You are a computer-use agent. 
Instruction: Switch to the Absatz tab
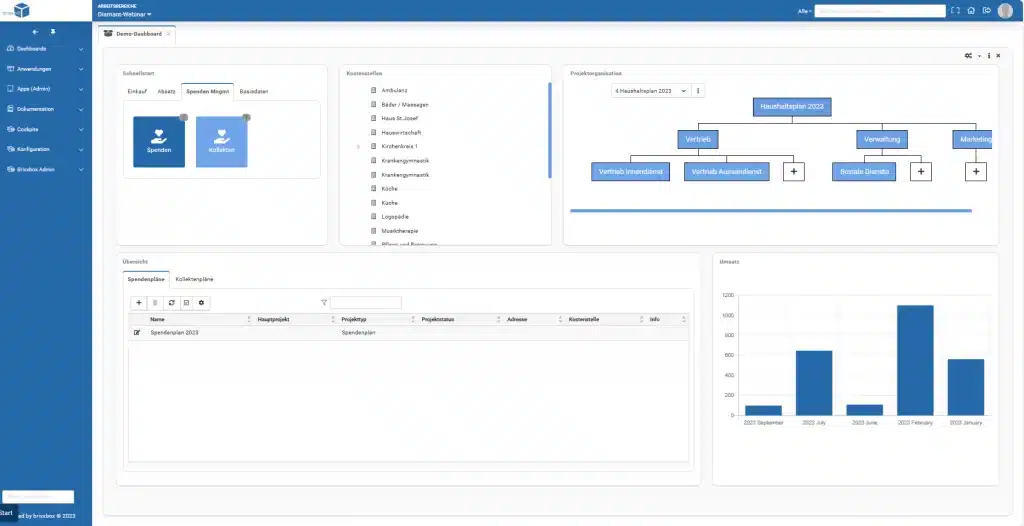(x=166, y=91)
